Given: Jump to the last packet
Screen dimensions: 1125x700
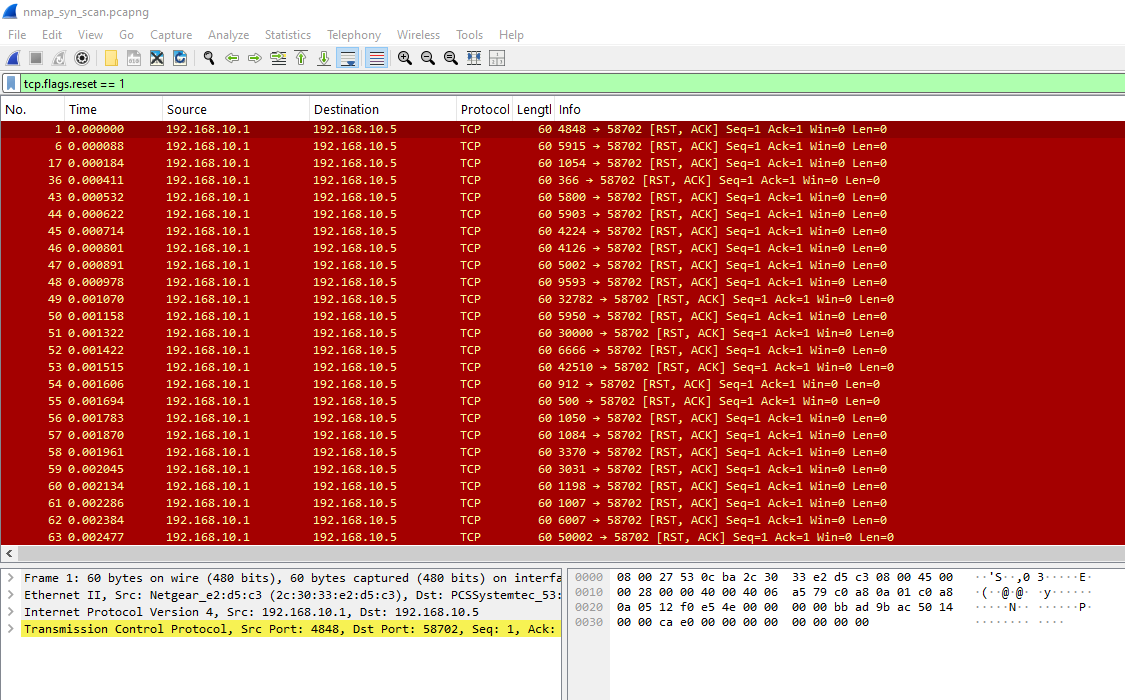Looking at the screenshot, I should coord(323,57).
